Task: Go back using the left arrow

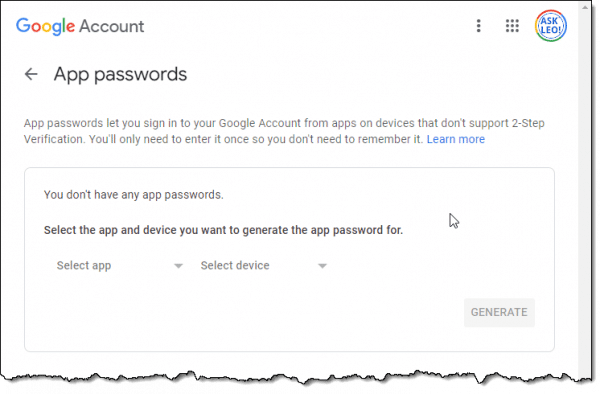Action: [31, 74]
